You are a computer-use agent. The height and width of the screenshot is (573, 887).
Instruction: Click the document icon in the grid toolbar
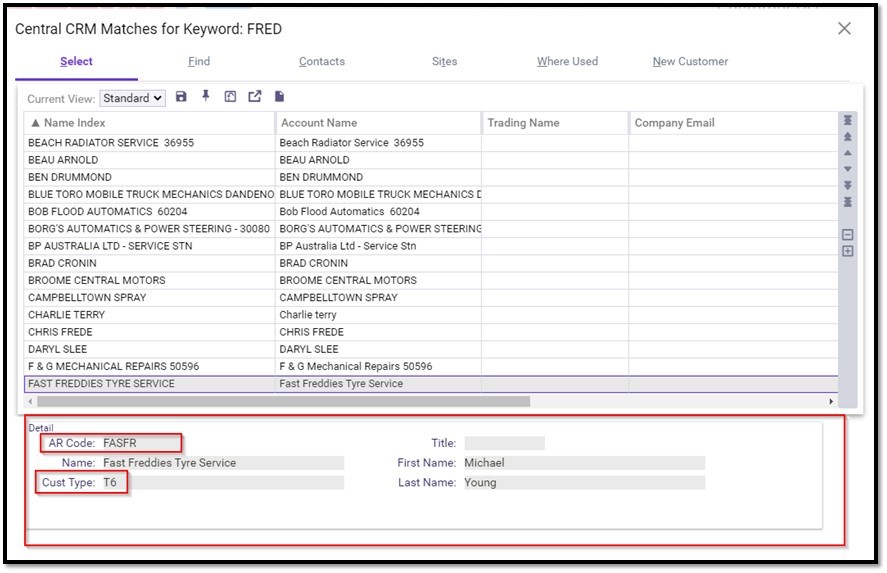279,97
